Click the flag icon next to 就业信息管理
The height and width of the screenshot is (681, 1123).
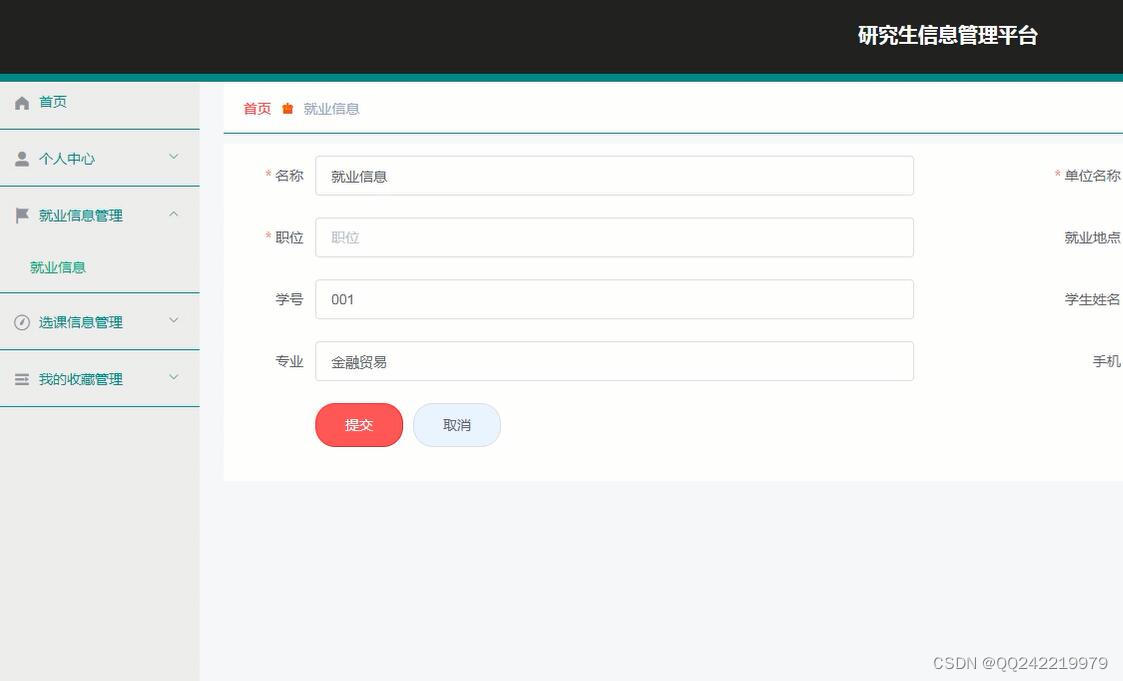point(21,214)
